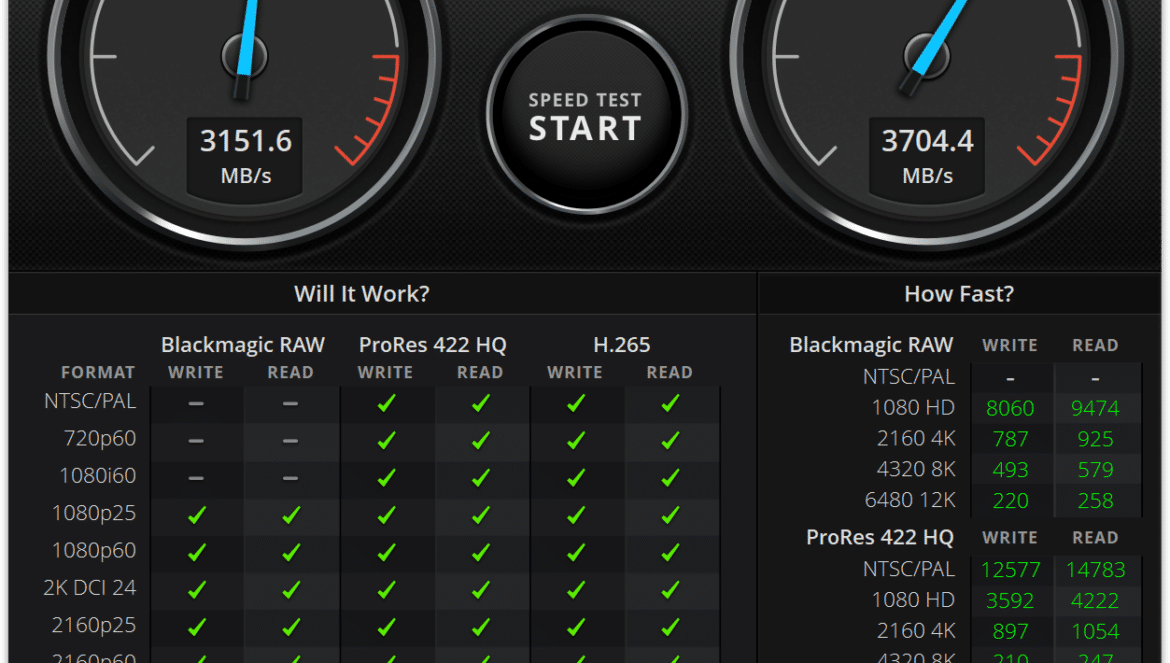Click NTSC/PAL H.265 read checkmark
The width and height of the screenshot is (1170, 663).
tap(670, 403)
